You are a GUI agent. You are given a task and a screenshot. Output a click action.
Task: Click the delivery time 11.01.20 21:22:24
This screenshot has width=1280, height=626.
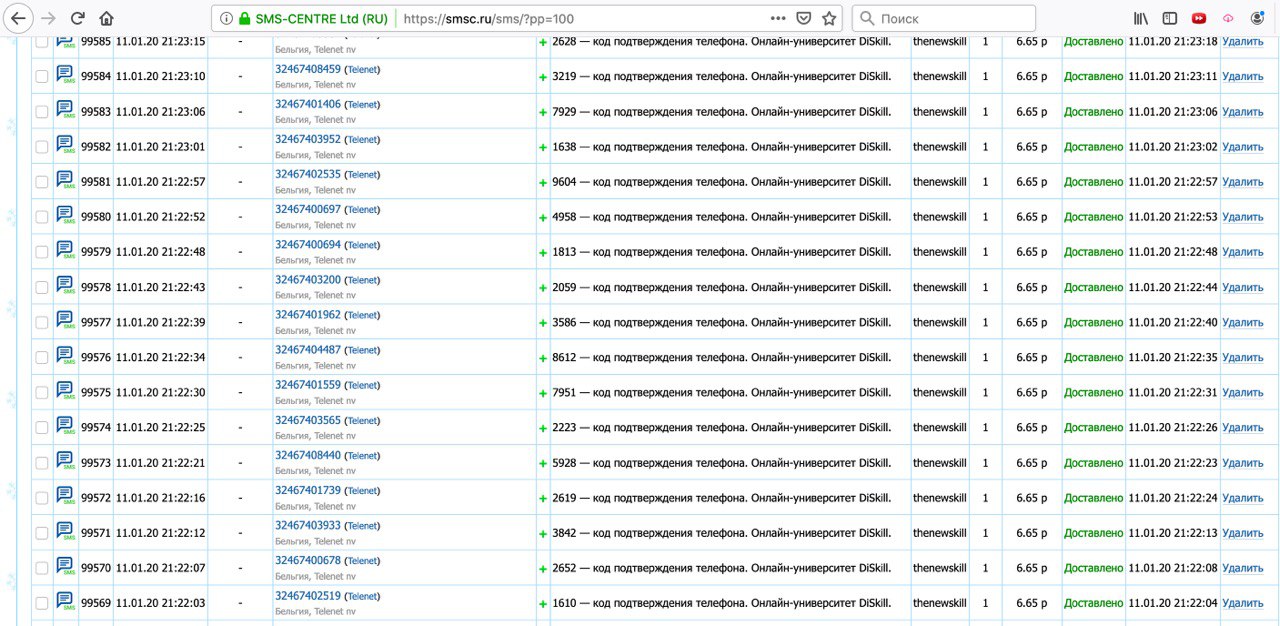point(1173,498)
